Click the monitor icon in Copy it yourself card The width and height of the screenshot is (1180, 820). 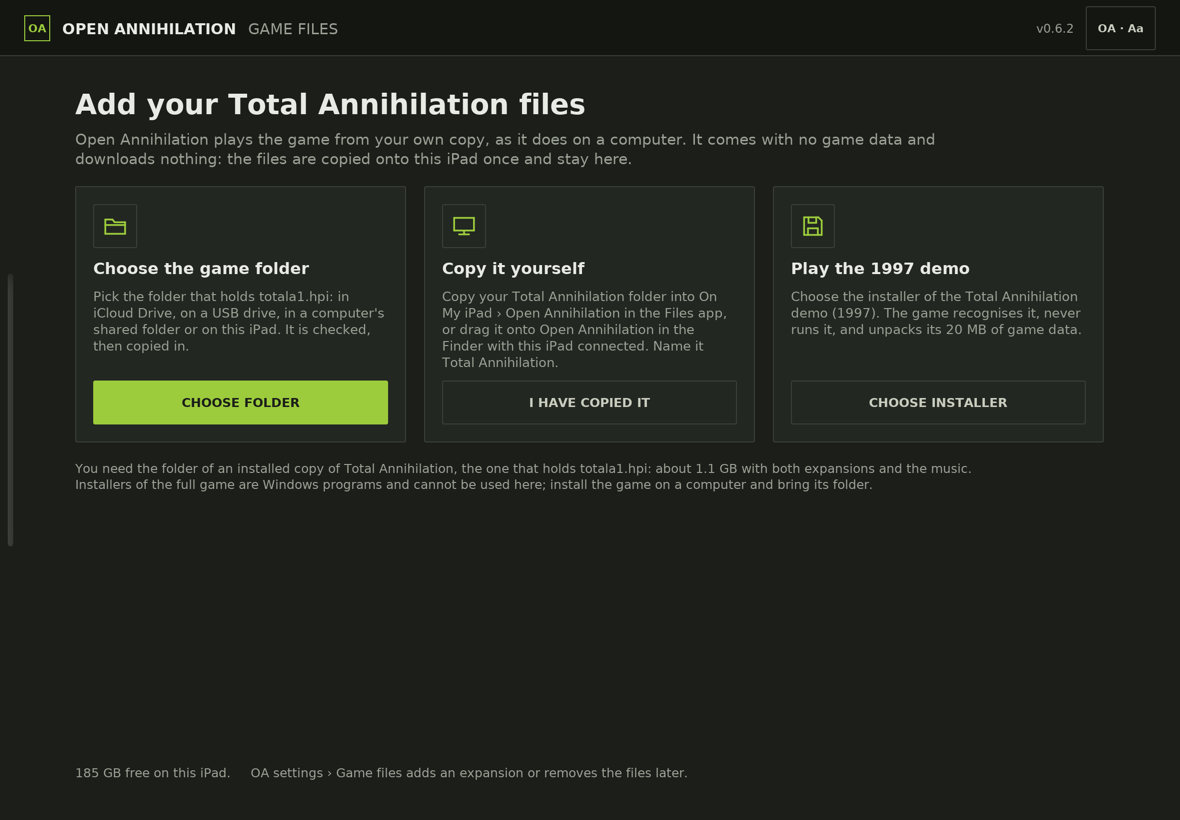(464, 226)
